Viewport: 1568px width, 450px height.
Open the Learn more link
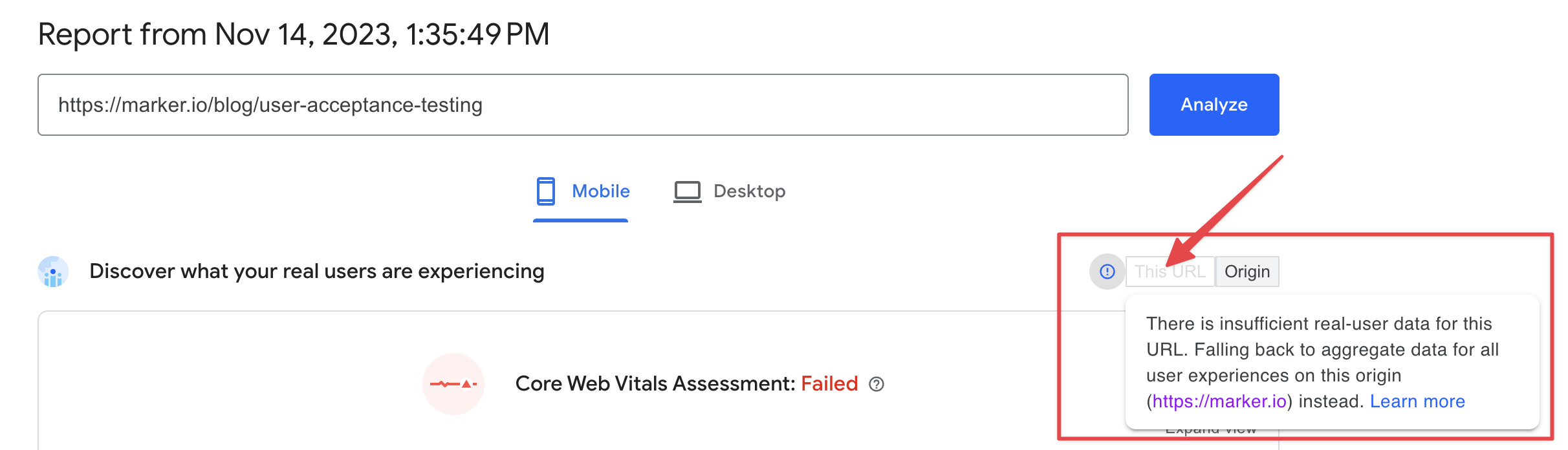click(x=1417, y=401)
